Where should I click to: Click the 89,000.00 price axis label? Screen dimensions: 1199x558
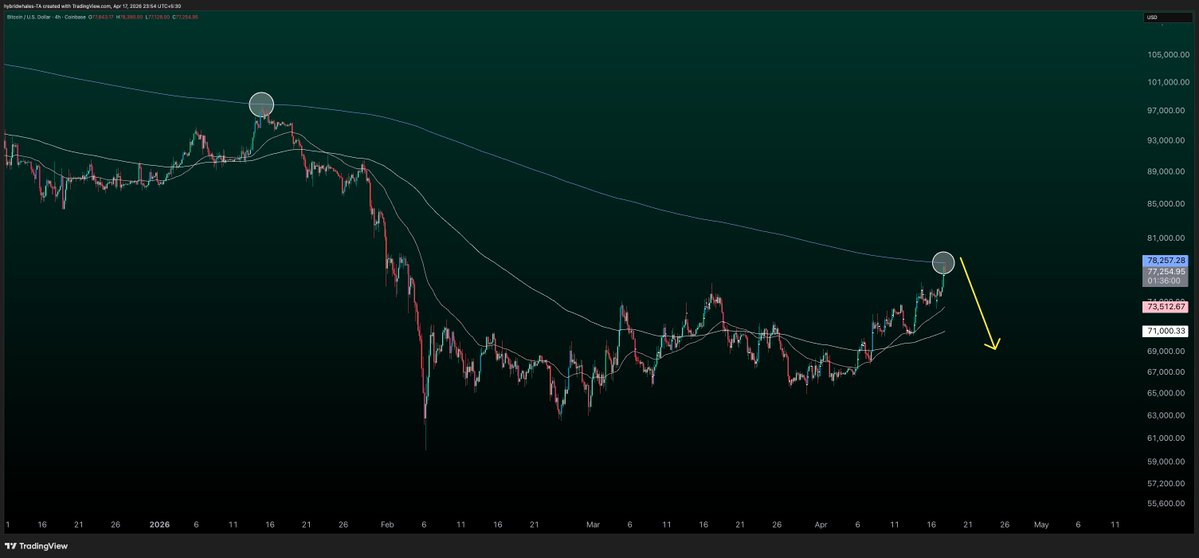point(1166,171)
